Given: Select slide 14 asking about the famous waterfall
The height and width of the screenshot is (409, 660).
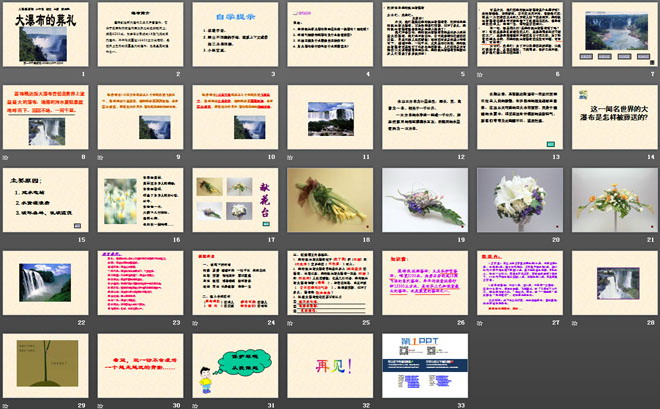Looking at the screenshot, I should coord(611,119).
